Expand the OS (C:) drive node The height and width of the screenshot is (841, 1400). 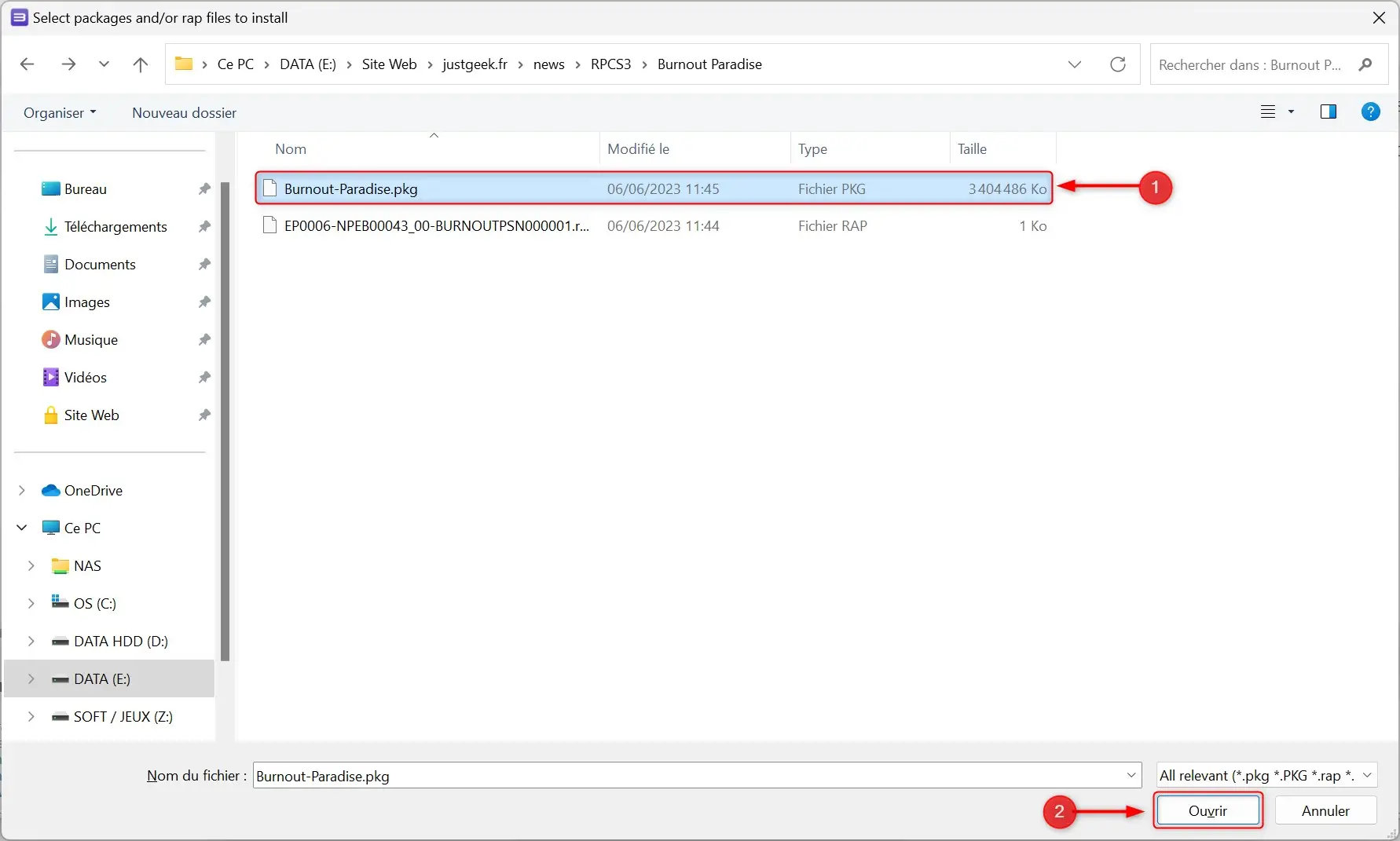pos(31,603)
